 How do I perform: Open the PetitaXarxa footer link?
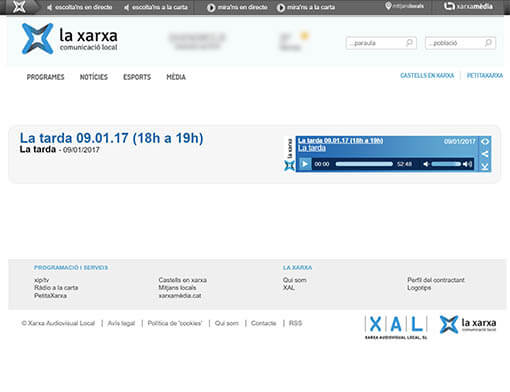pyautogui.click(x=50, y=296)
